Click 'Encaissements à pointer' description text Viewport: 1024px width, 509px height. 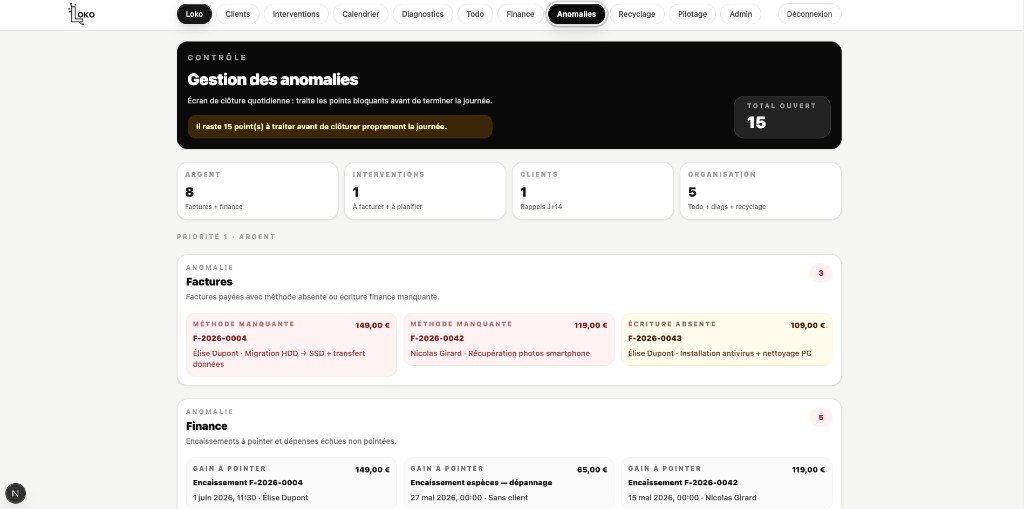click(x=291, y=441)
